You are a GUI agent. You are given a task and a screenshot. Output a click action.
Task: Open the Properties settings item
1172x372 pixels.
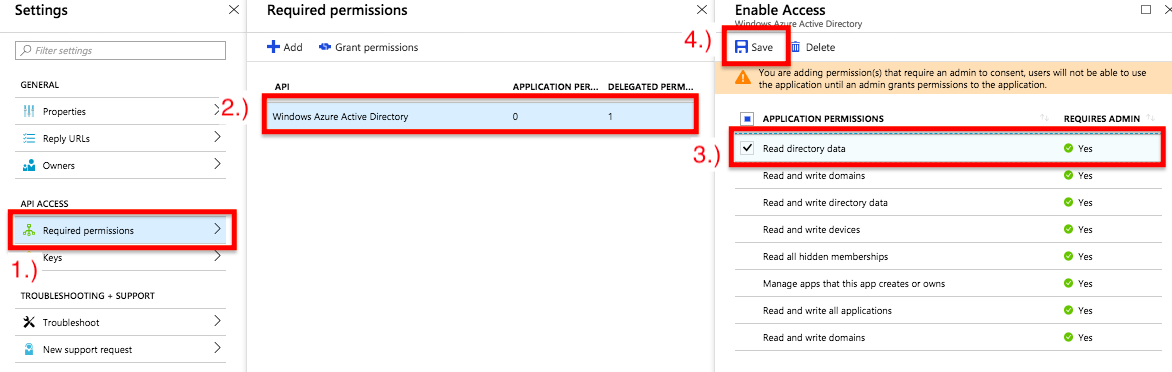(120, 111)
